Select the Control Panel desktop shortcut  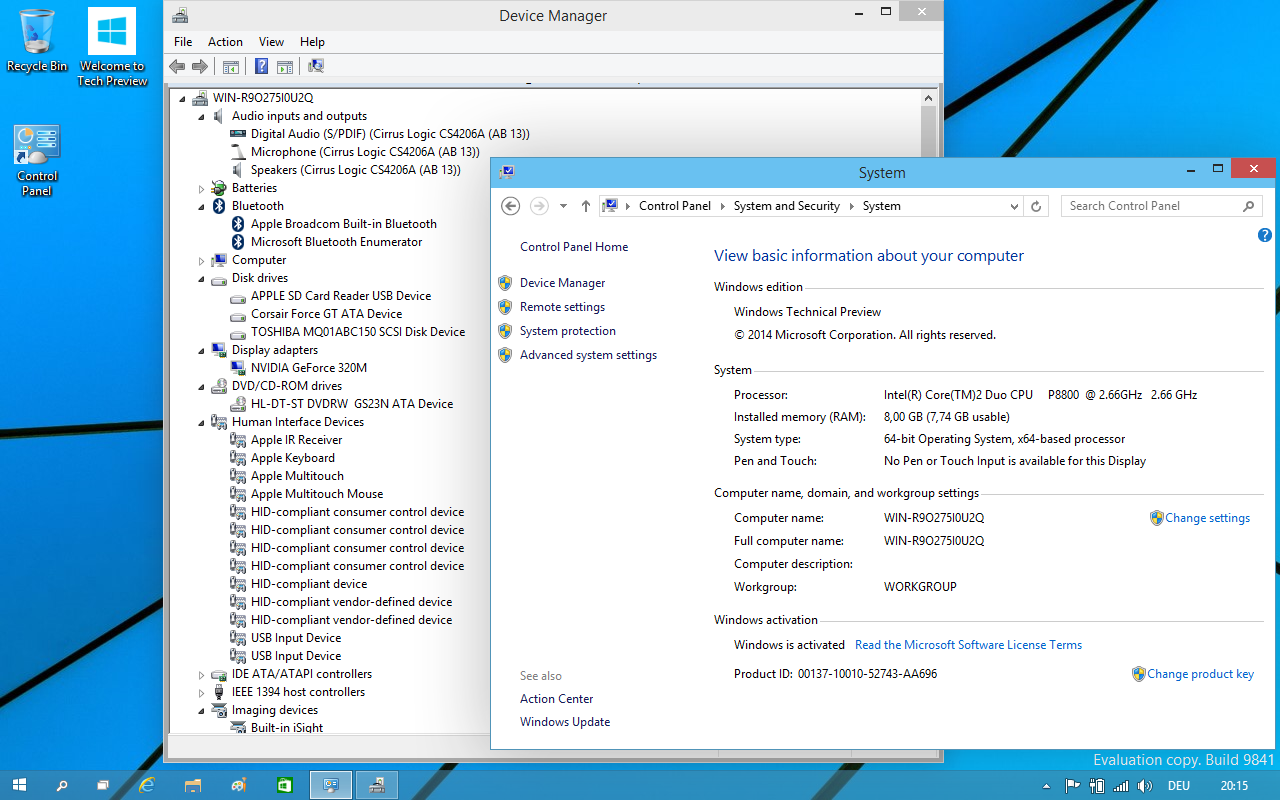click(x=37, y=160)
